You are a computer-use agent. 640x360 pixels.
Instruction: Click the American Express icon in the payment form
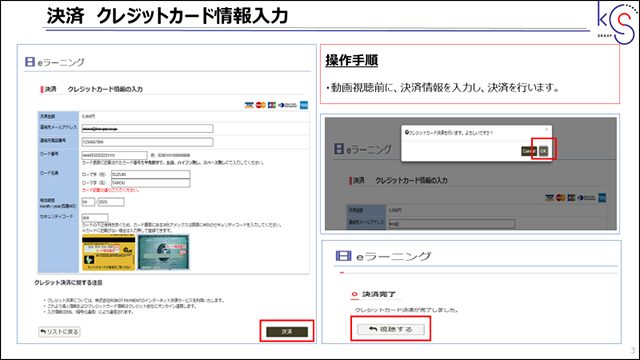click(304, 105)
